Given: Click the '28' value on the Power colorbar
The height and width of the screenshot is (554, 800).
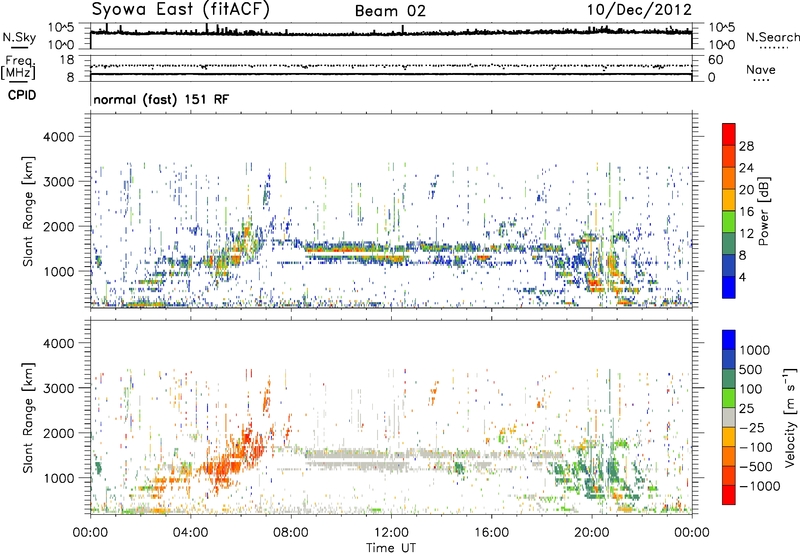Looking at the screenshot, I should 746,146.
